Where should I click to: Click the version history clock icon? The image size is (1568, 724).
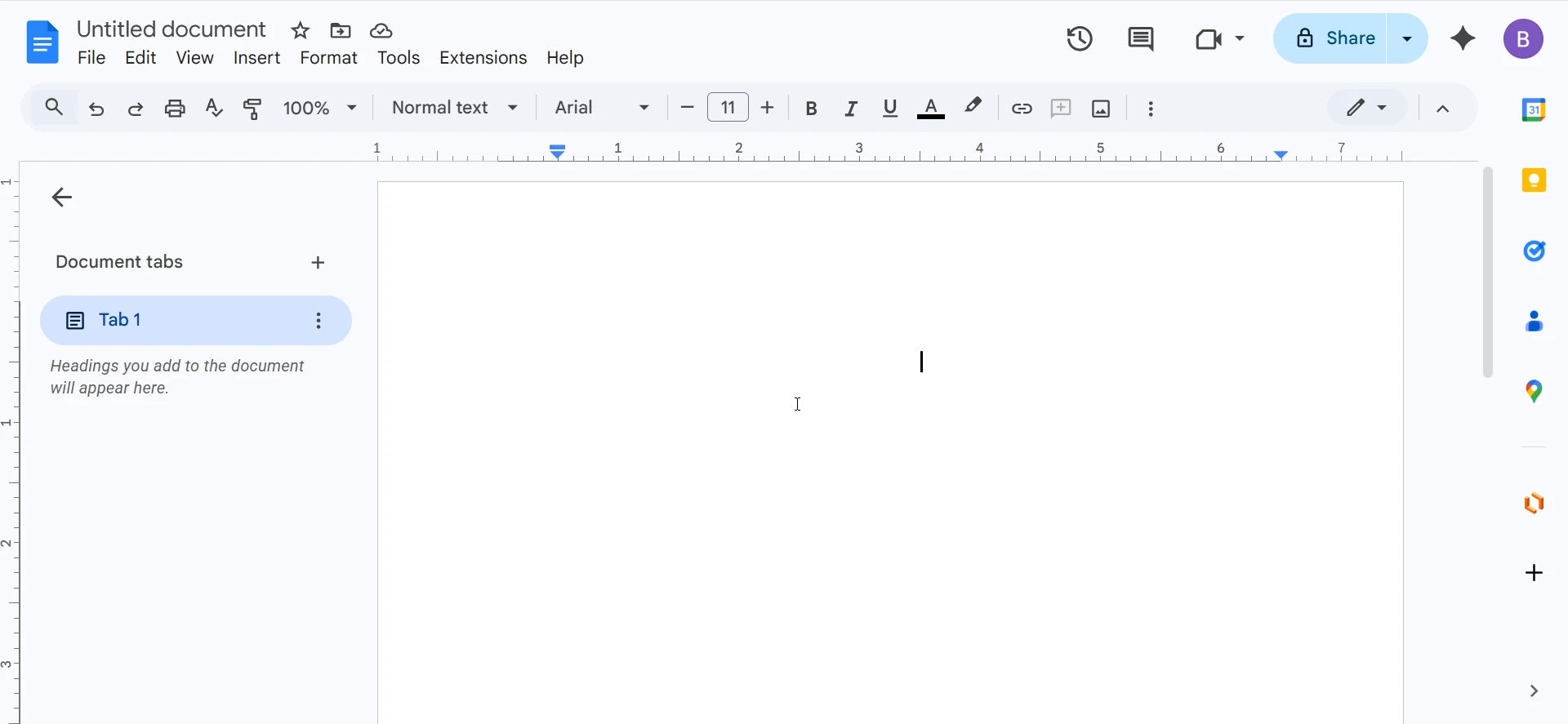1080,38
